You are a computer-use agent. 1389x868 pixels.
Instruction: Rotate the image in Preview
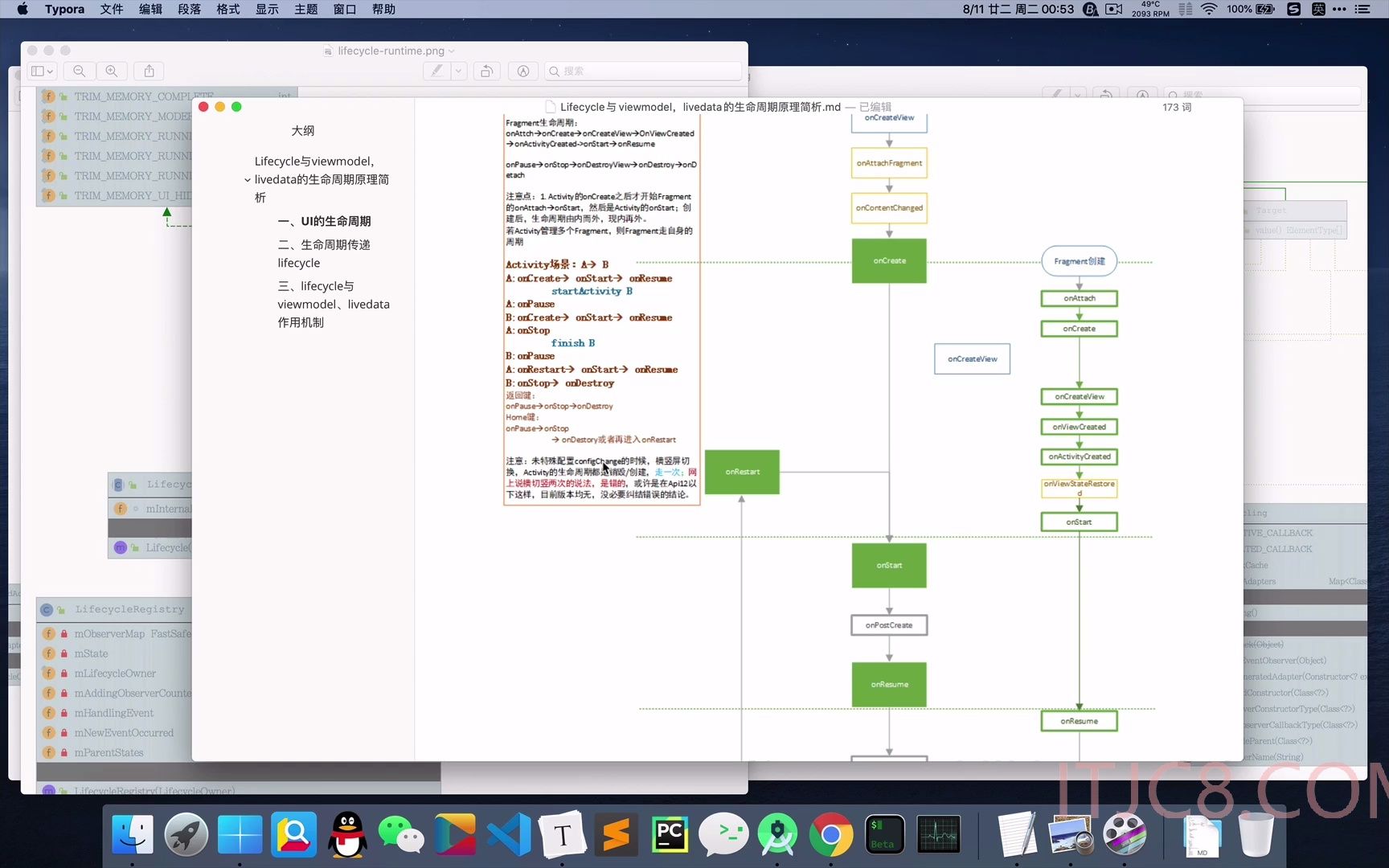[x=486, y=71]
